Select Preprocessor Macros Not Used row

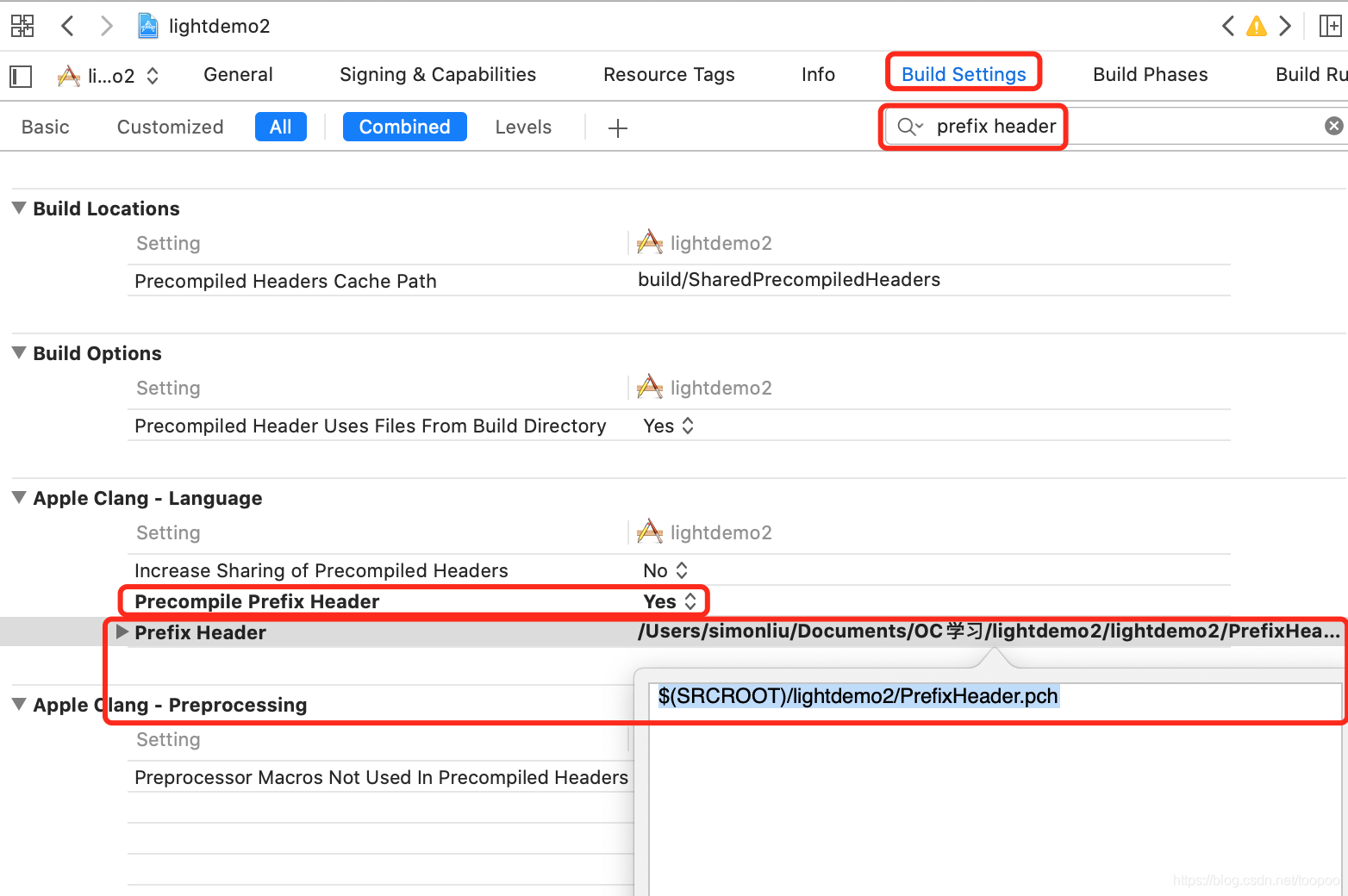click(381, 777)
